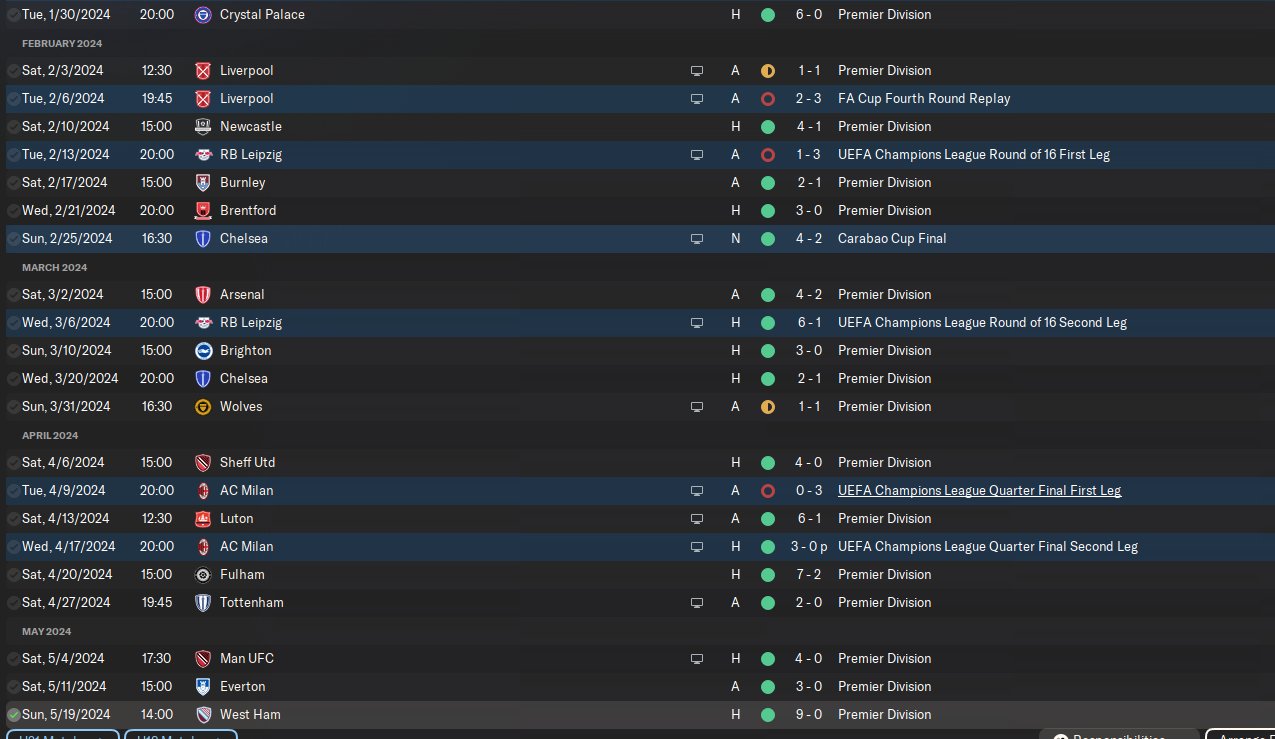The height and width of the screenshot is (739, 1275).
Task: Click TV icon on Man UFC row
Action: tap(697, 659)
